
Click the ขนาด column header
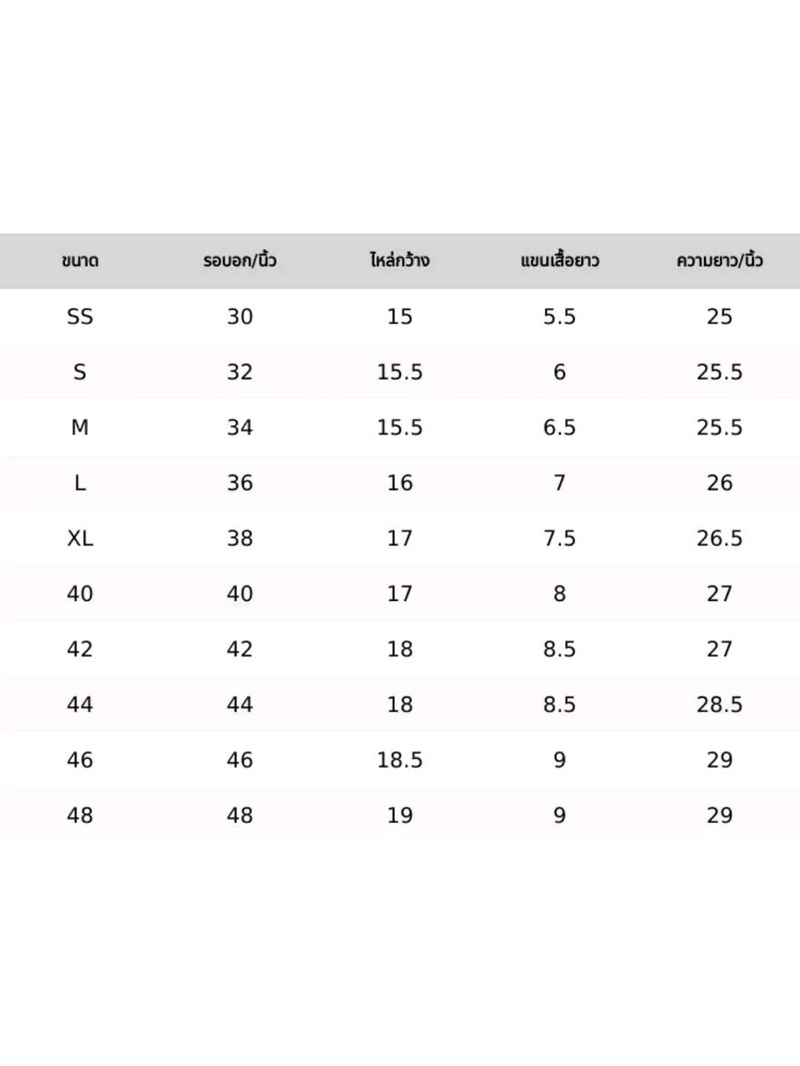(80, 260)
